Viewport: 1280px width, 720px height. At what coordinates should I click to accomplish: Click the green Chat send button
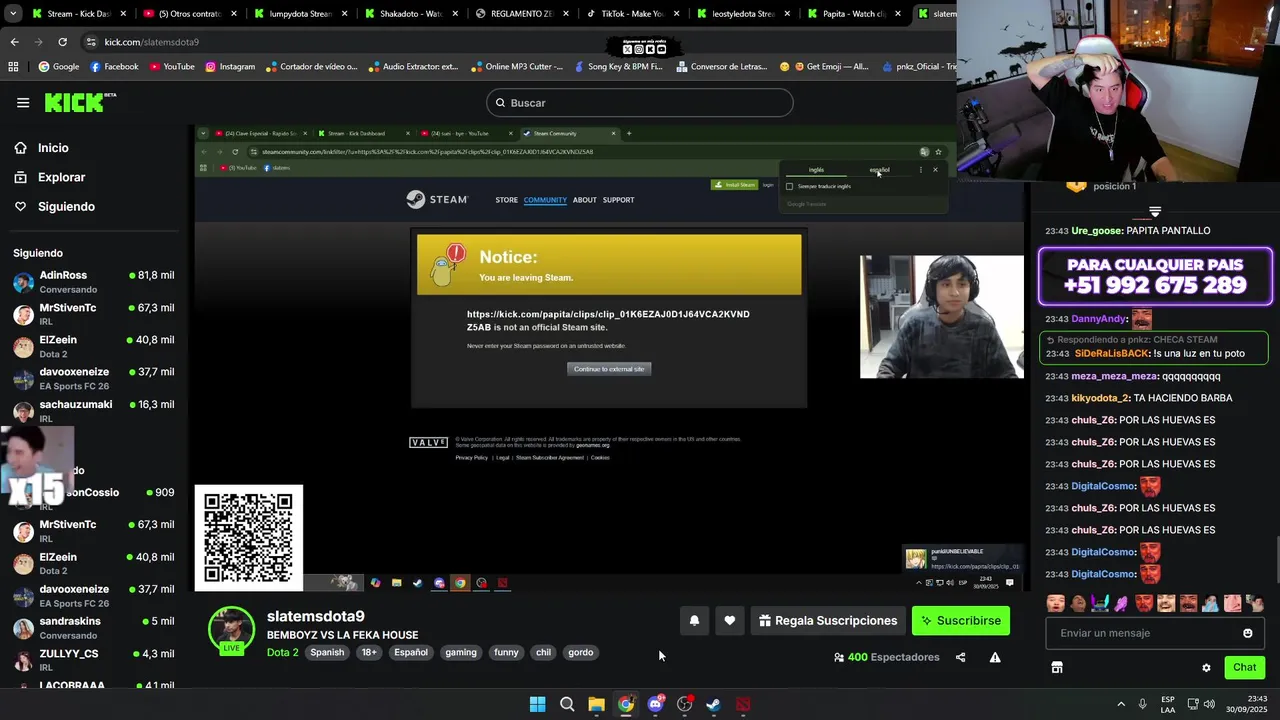(x=1244, y=667)
